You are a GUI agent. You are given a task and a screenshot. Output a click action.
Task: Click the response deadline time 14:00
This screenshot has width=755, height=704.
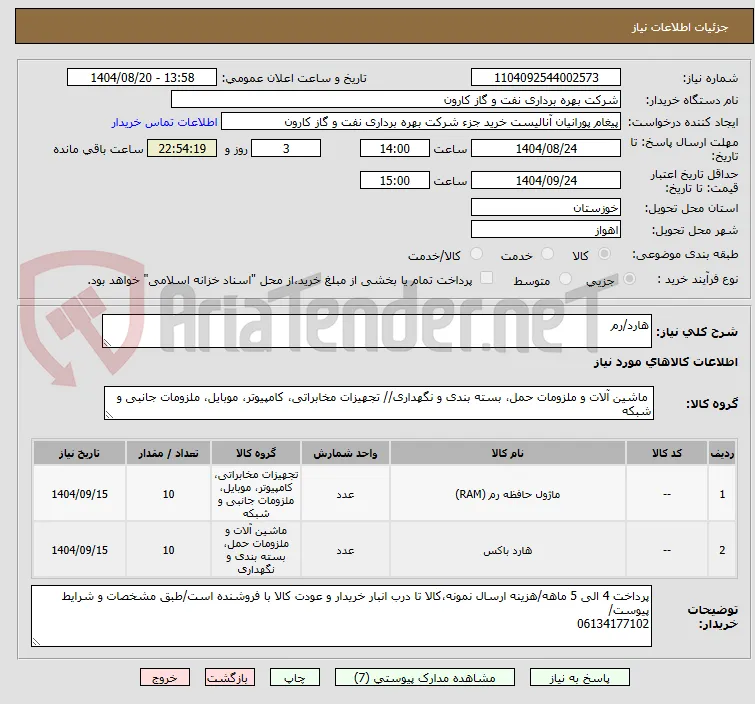pyautogui.click(x=395, y=148)
